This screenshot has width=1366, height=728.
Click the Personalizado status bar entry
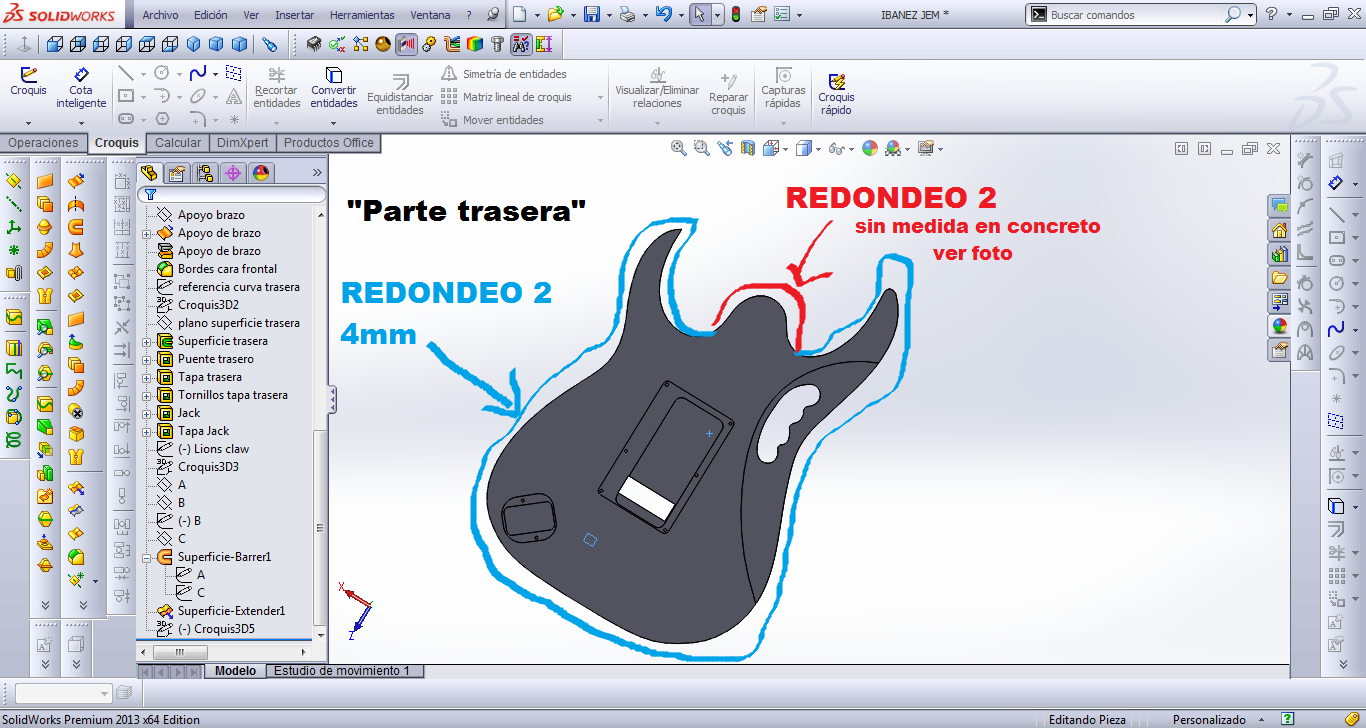1209,720
